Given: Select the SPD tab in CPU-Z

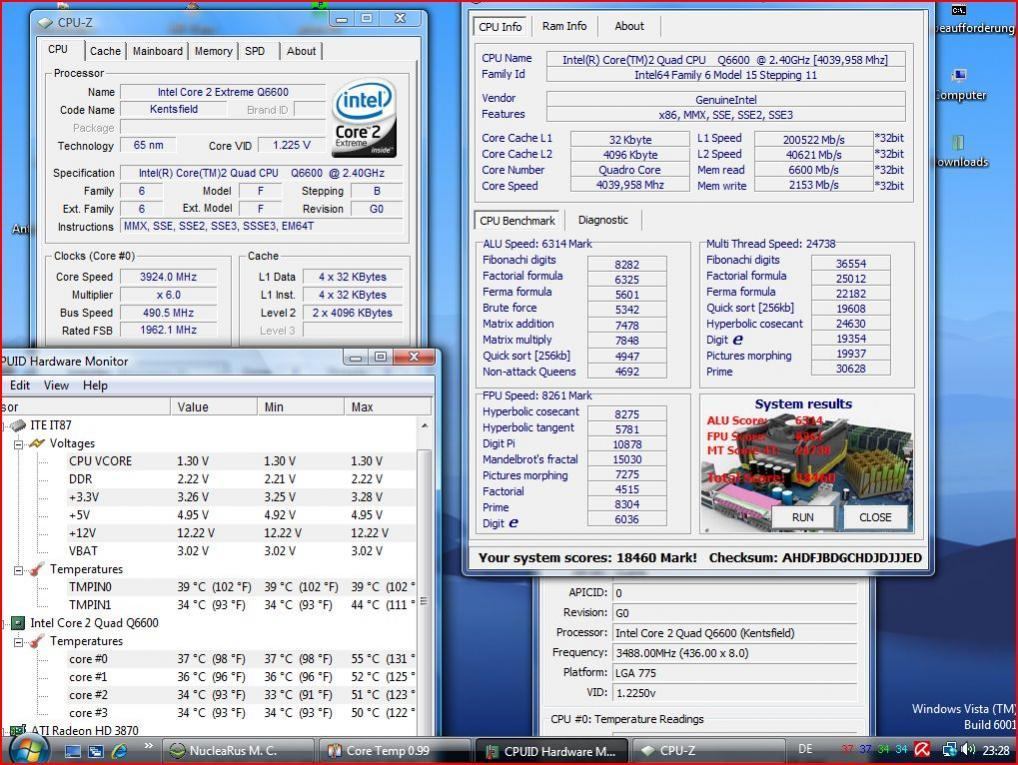Looking at the screenshot, I should click(255, 51).
